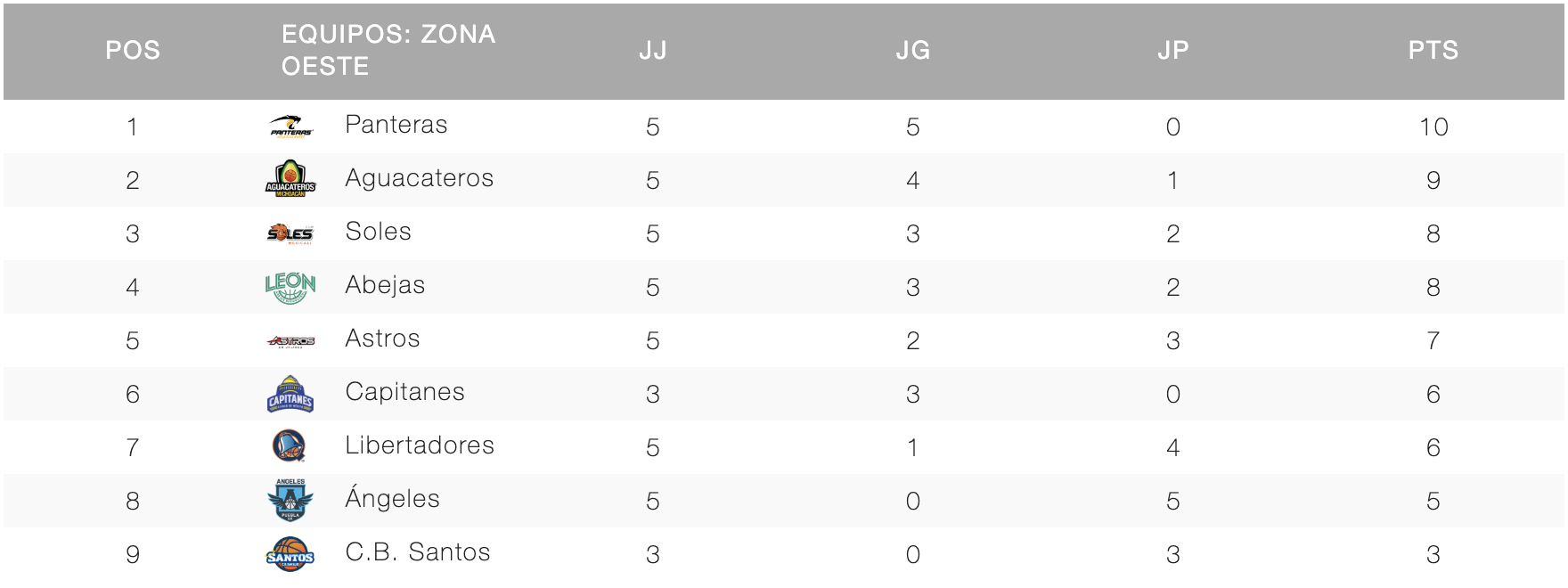Click the EQUIPOS: ZONA OESTE header
Image resolution: width=1568 pixels, height=588 pixels.
tap(388, 50)
